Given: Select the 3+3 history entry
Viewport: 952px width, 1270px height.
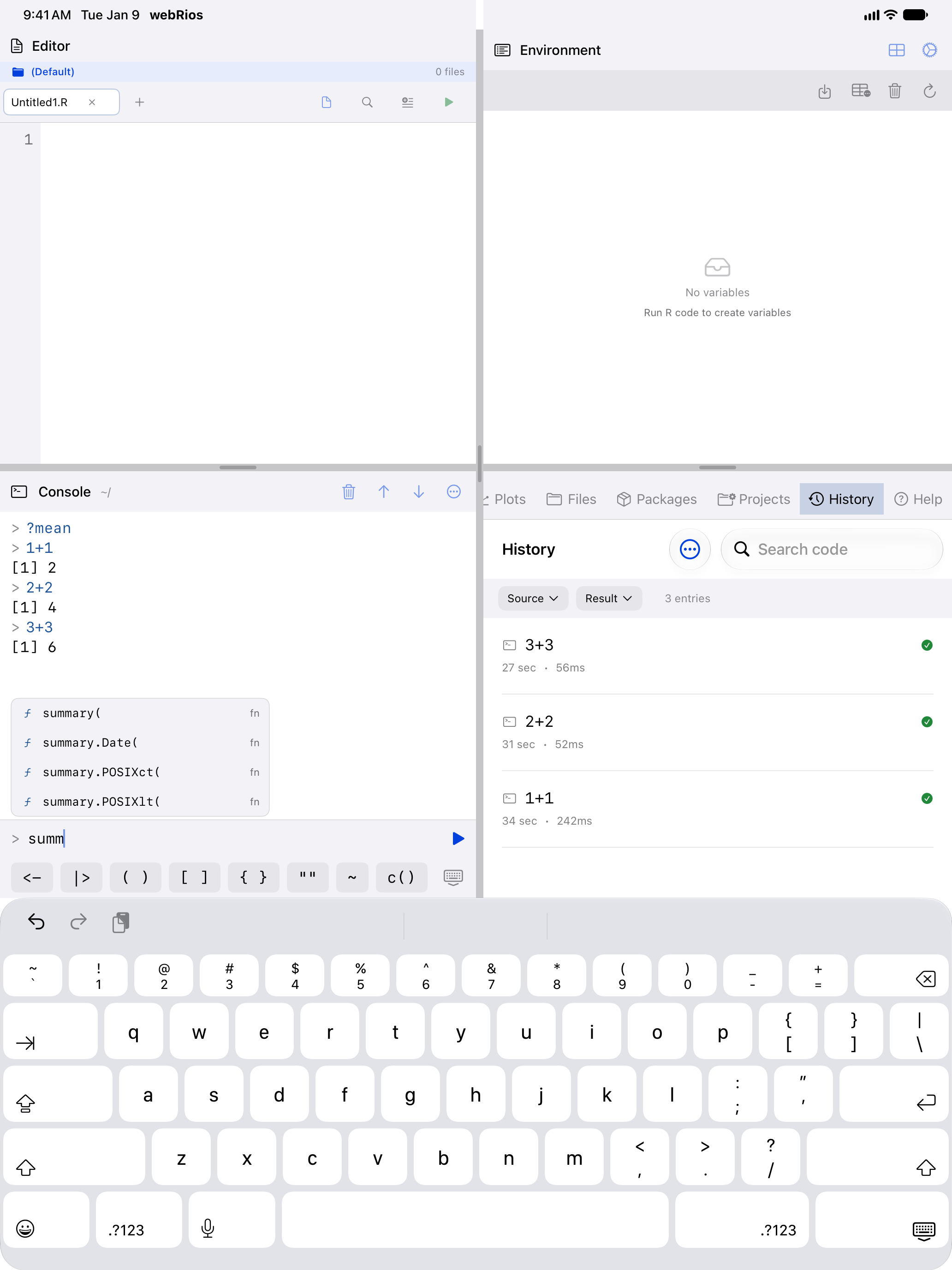Looking at the screenshot, I should 717,656.
